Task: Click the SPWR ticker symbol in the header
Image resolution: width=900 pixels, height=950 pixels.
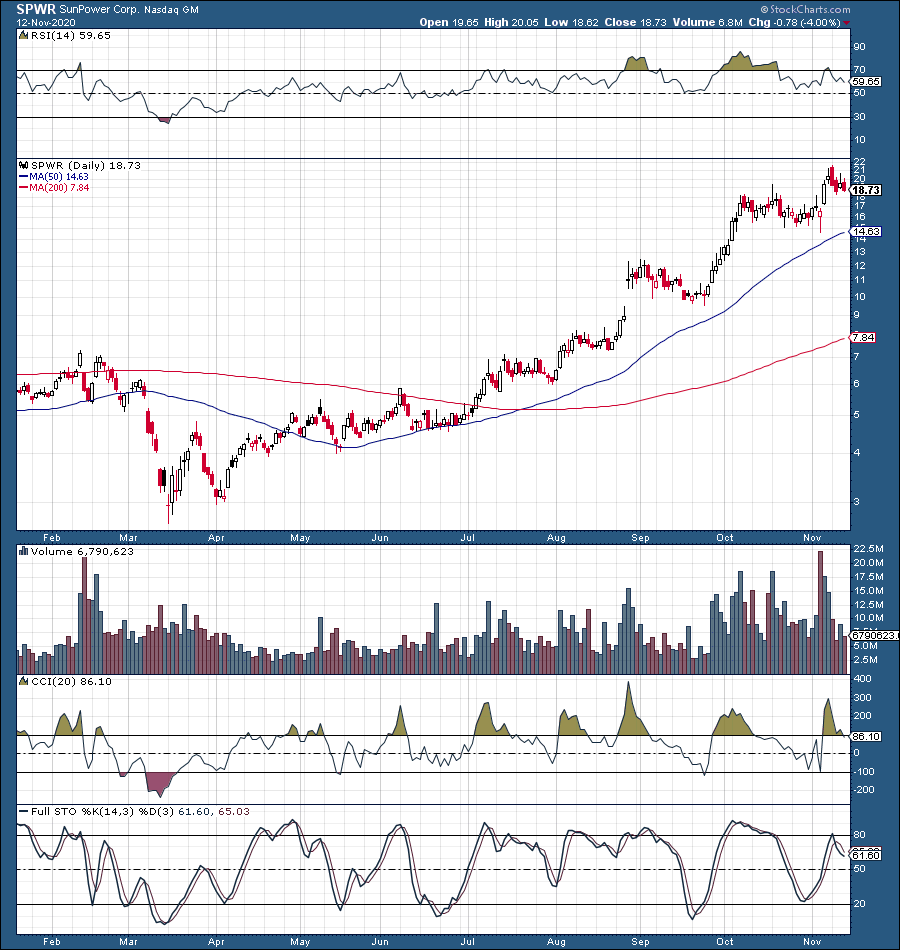Action: click(36, 9)
